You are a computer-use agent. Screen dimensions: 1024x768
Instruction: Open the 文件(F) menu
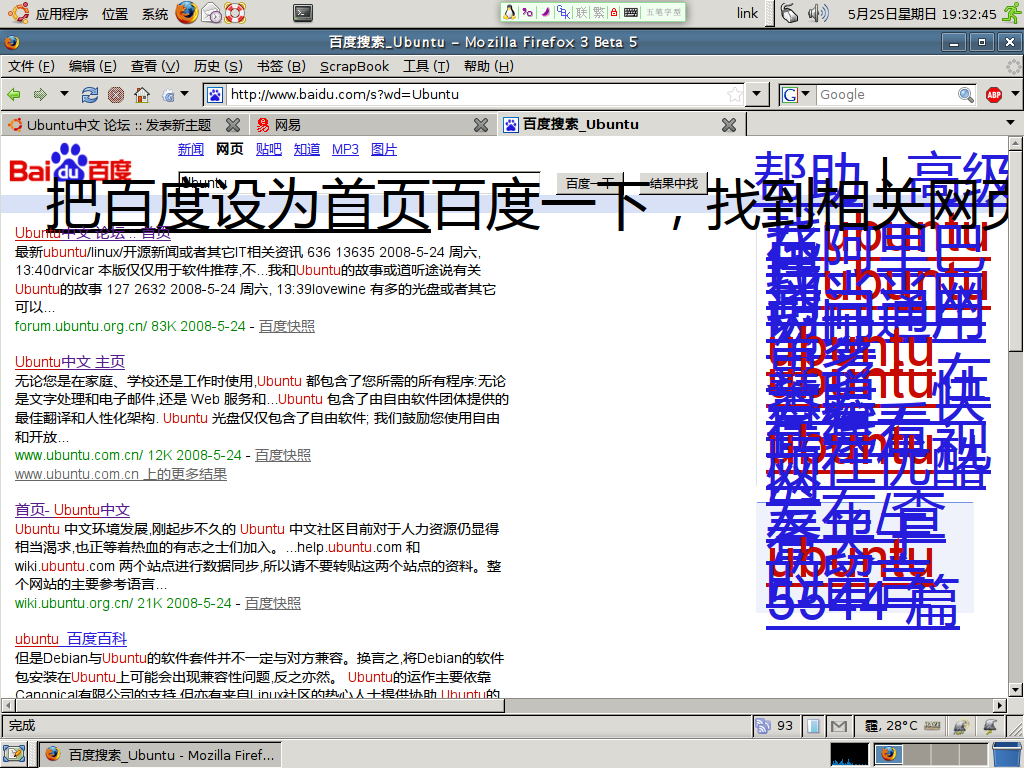(x=31, y=66)
